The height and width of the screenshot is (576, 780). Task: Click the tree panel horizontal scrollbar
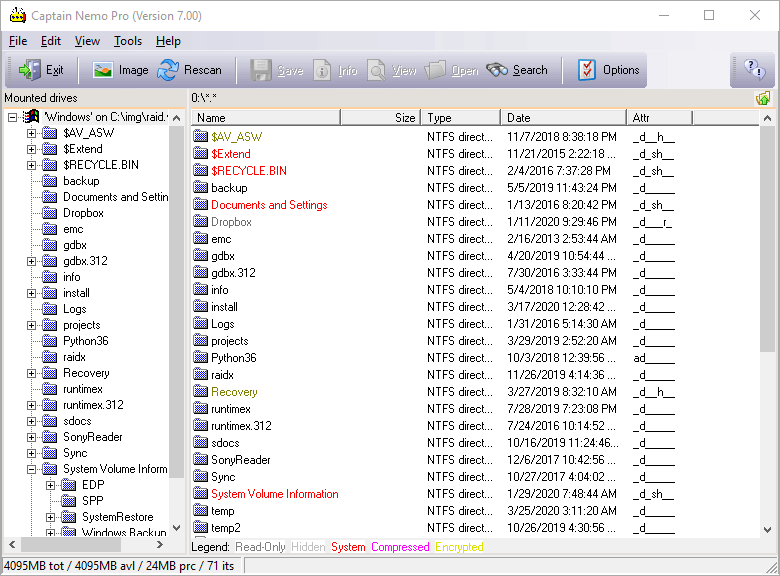pyautogui.click(x=70, y=545)
